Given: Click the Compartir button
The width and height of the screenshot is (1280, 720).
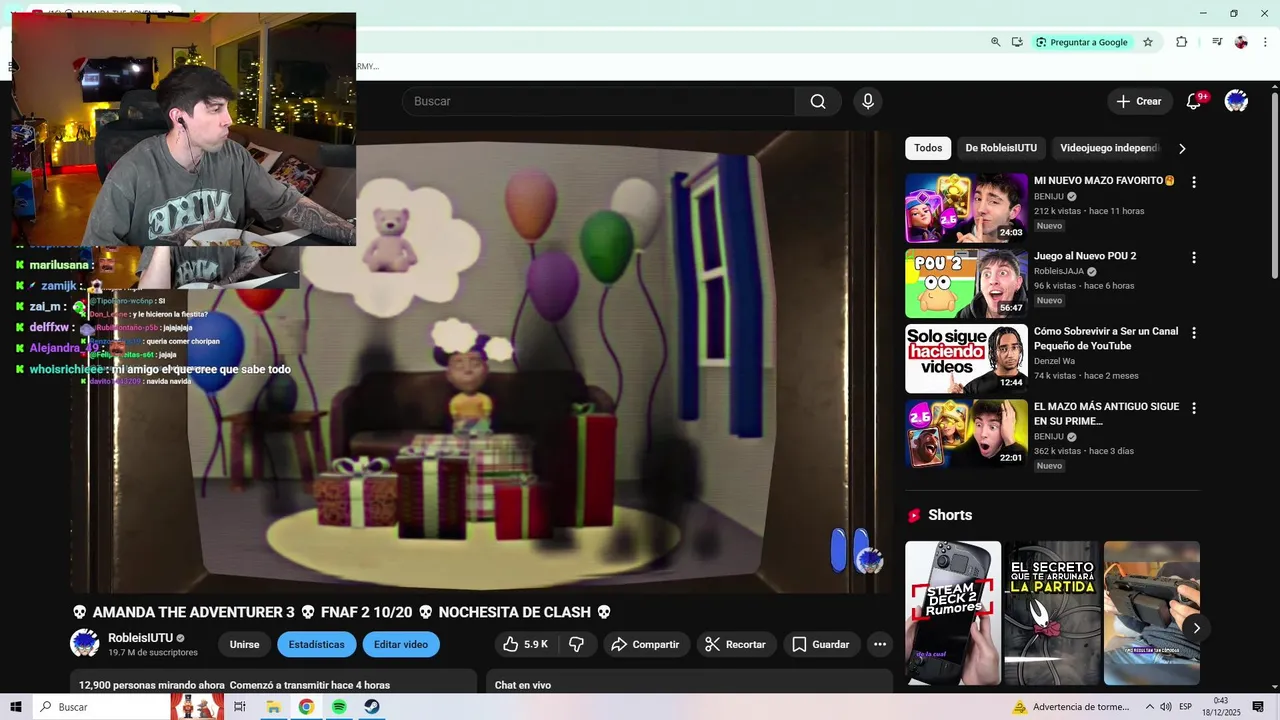Looking at the screenshot, I should [x=645, y=644].
